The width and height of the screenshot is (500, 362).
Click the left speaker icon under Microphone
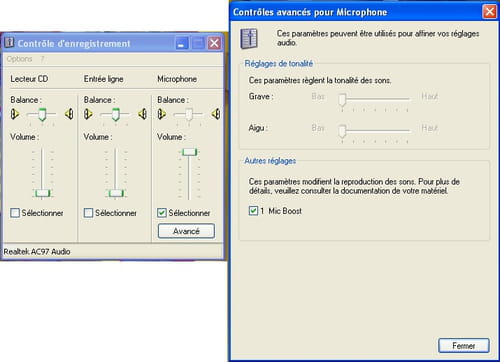[161, 114]
